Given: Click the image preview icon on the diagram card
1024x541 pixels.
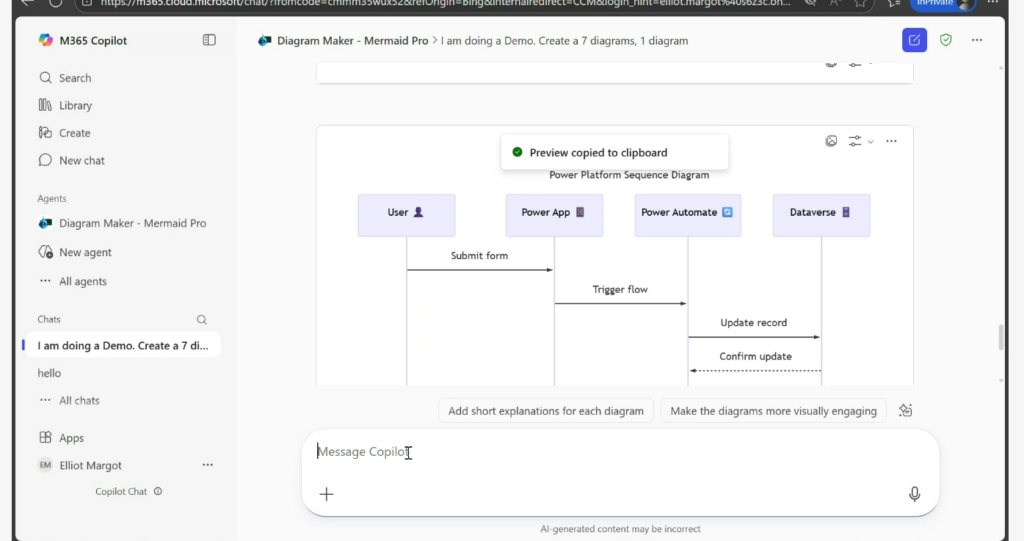Looking at the screenshot, I should pos(831,141).
